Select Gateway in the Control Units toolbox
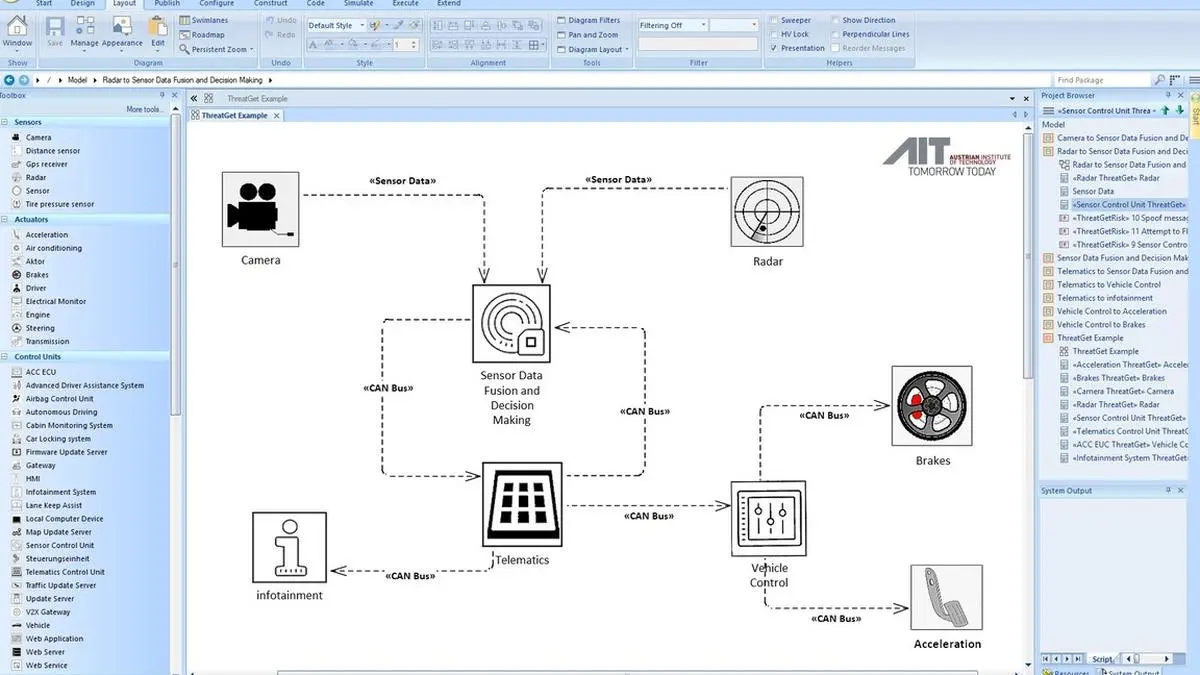The height and width of the screenshot is (675, 1200). pos(41,465)
